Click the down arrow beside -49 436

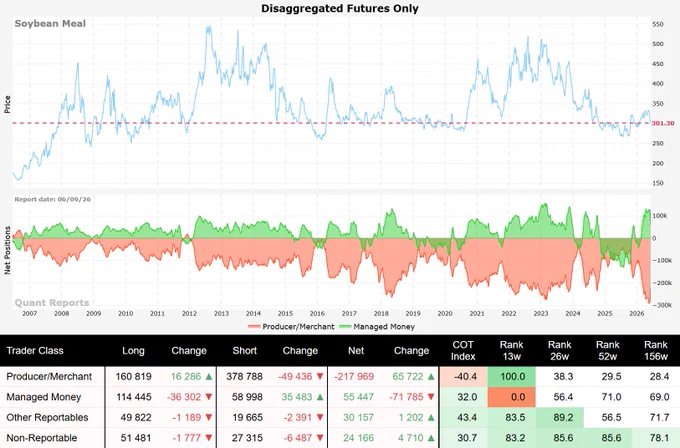tap(320, 376)
